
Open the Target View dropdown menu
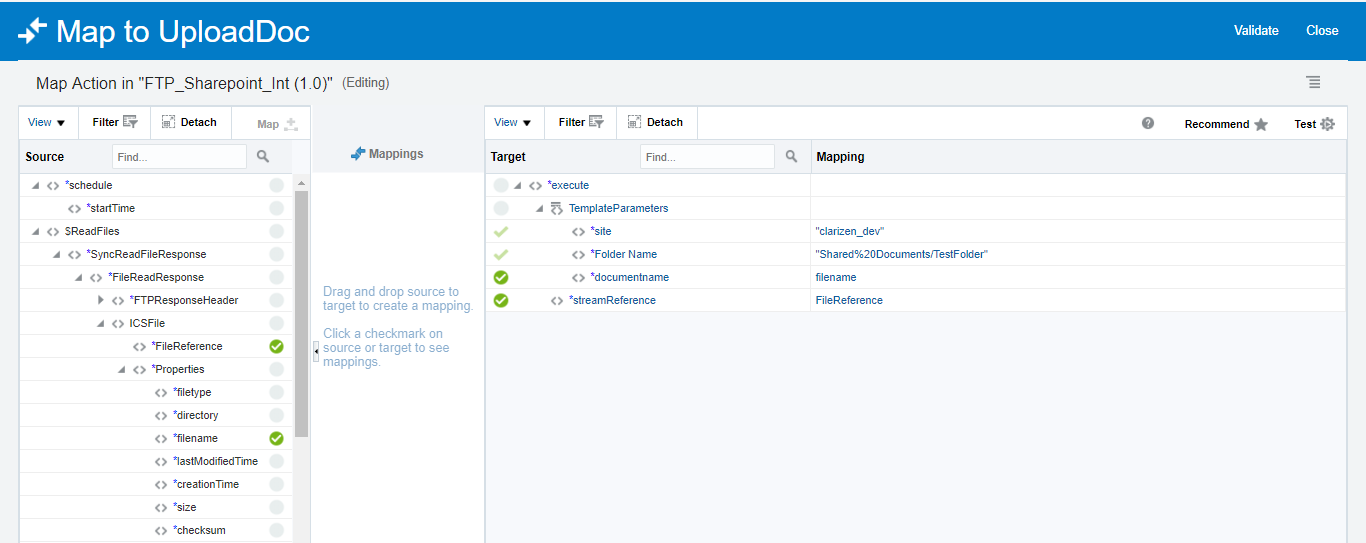click(x=513, y=123)
